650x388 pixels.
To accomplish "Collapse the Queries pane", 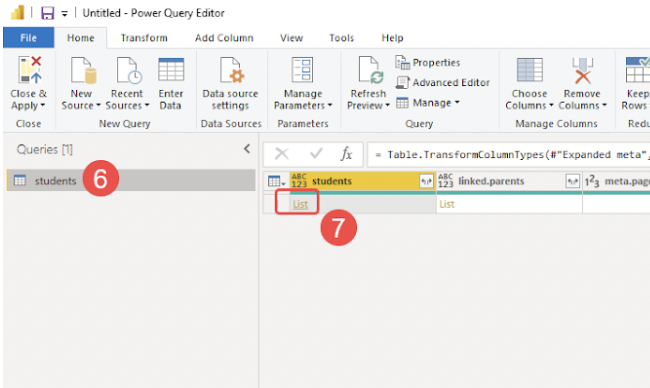I will 247,149.
